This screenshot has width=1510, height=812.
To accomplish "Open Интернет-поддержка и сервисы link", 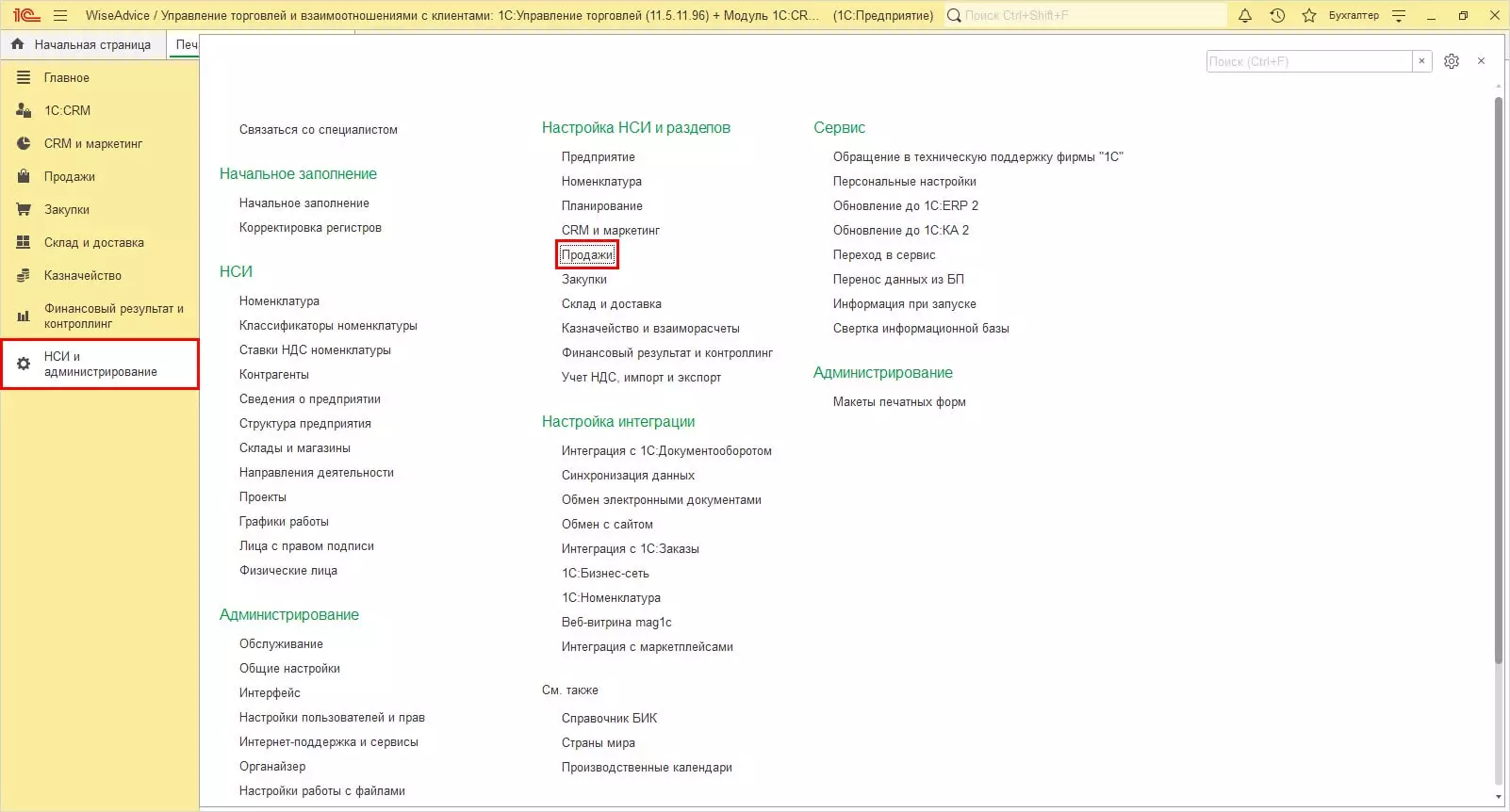I will tap(329, 741).
